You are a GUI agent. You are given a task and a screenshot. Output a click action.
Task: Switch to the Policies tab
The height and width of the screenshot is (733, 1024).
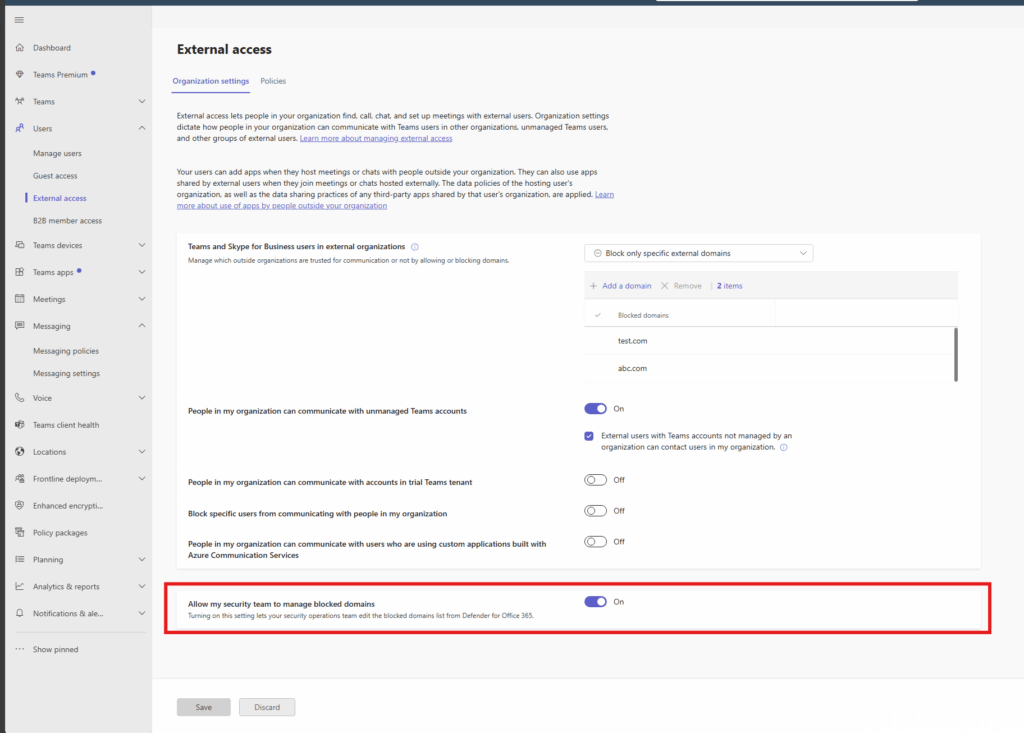(x=273, y=80)
